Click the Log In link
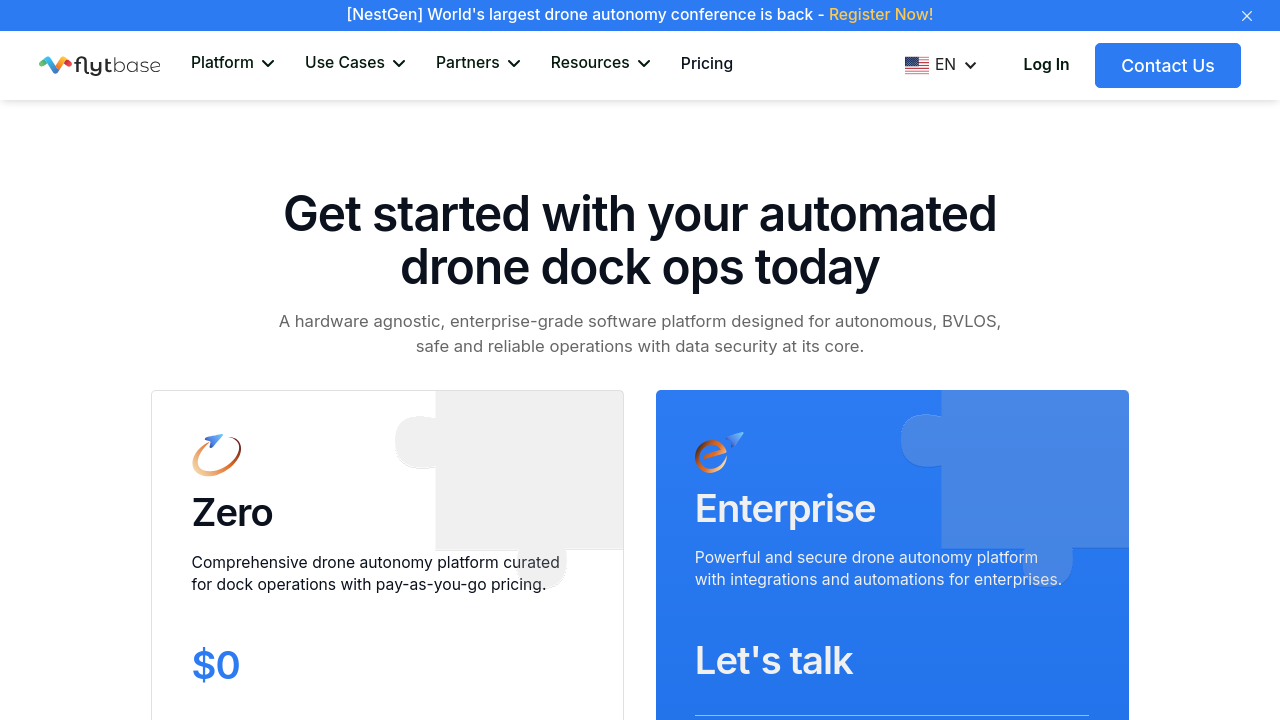Image resolution: width=1280 pixels, height=720 pixels. [x=1046, y=65]
